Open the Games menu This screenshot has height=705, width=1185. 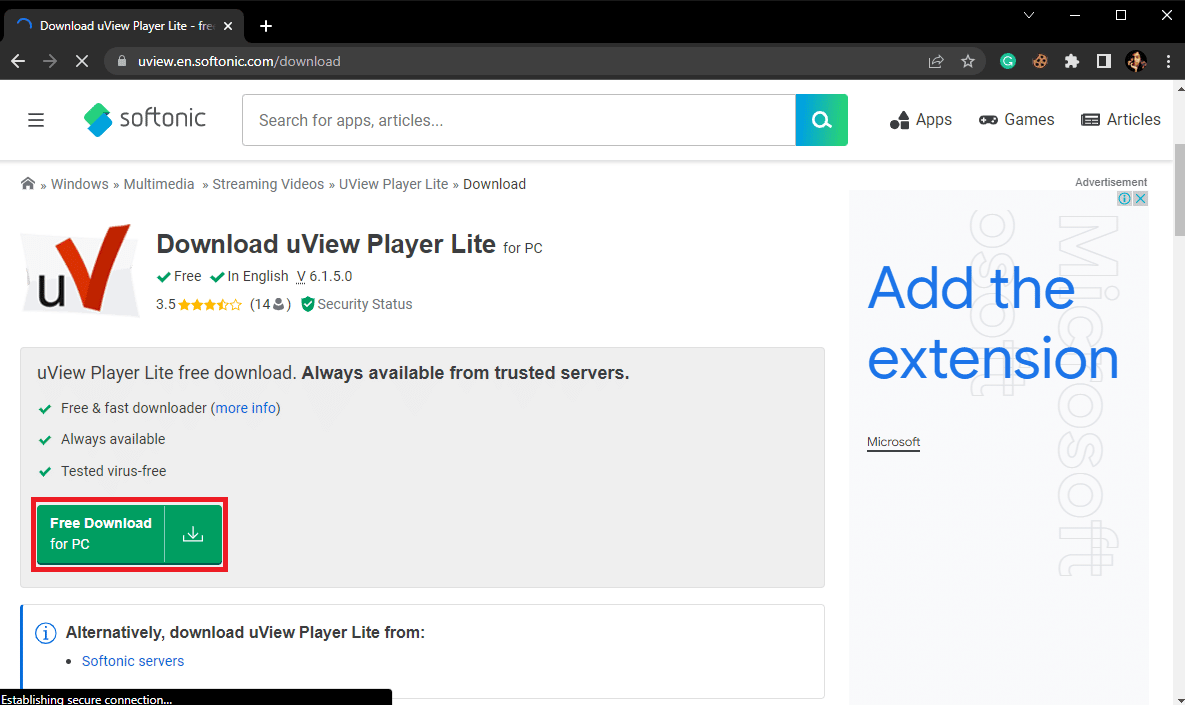click(x=1016, y=119)
